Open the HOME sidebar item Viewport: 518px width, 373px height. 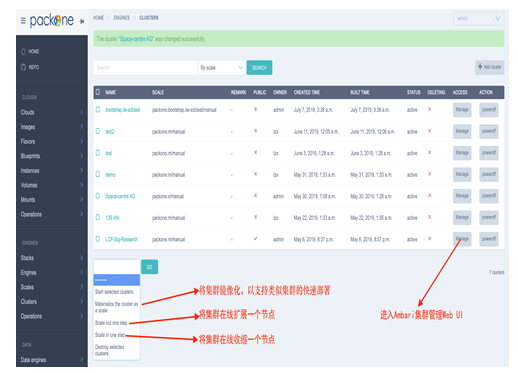pos(30,51)
